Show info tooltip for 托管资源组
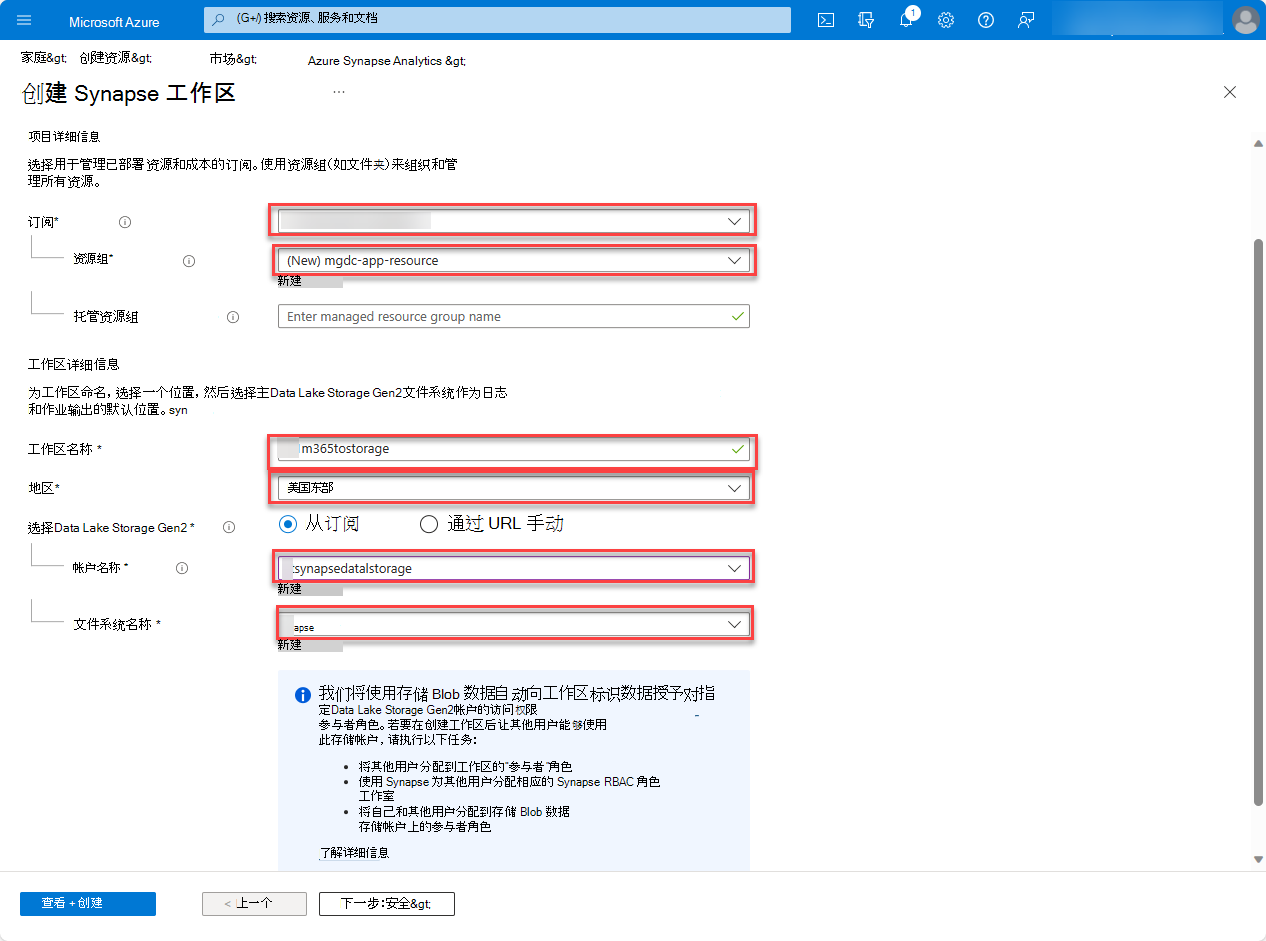This screenshot has width=1266, height=941. tap(233, 317)
